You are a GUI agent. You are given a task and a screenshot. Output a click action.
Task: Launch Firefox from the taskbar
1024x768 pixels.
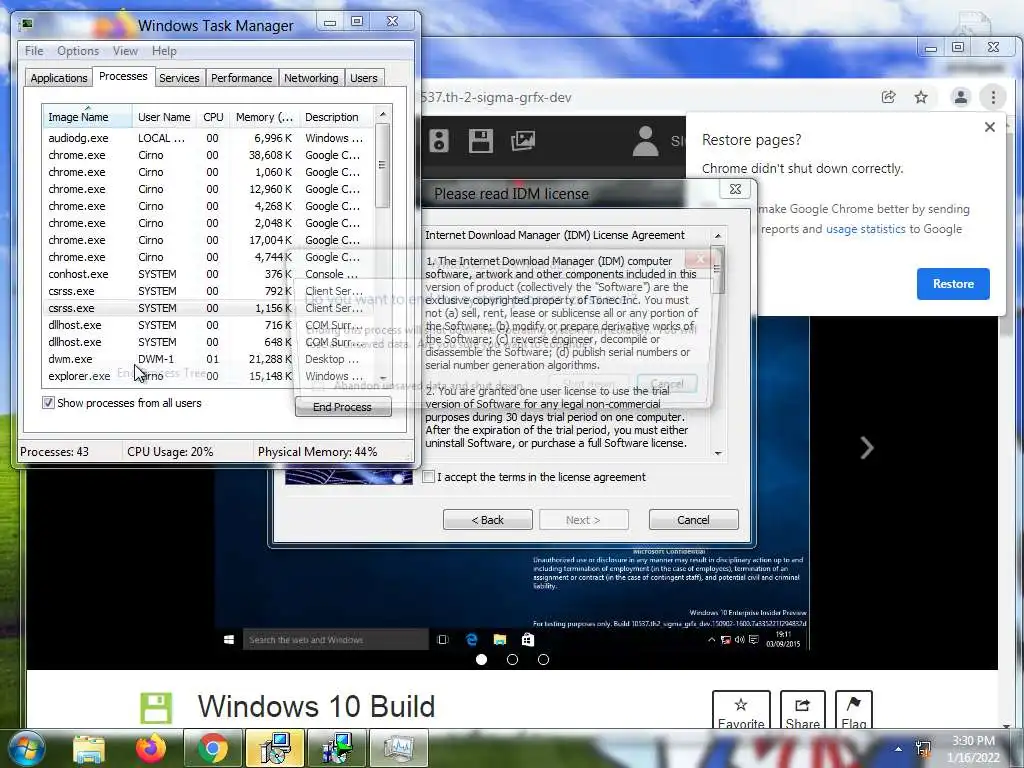[x=151, y=748]
